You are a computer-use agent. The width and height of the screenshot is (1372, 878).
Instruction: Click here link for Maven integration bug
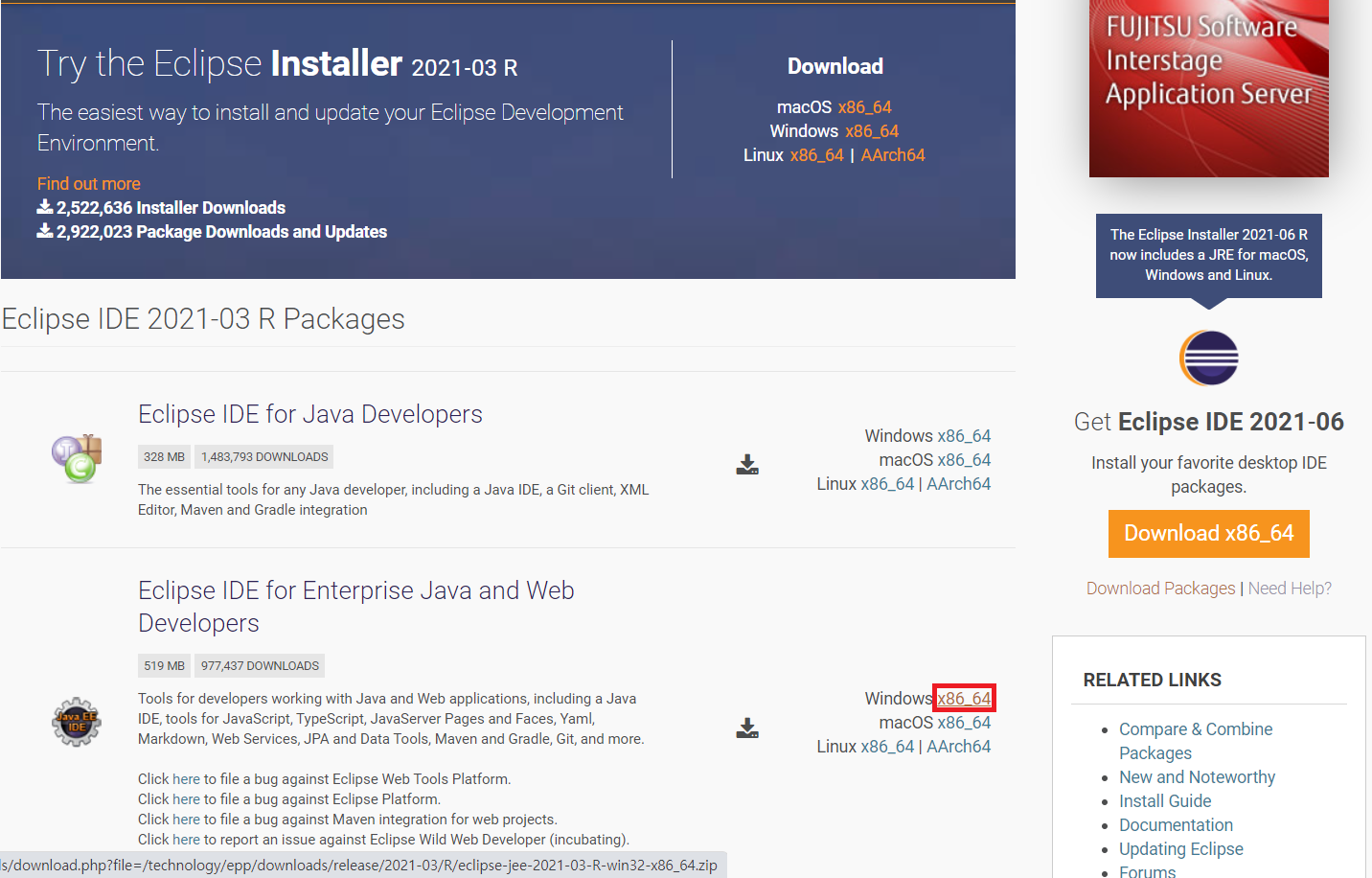coord(187,820)
